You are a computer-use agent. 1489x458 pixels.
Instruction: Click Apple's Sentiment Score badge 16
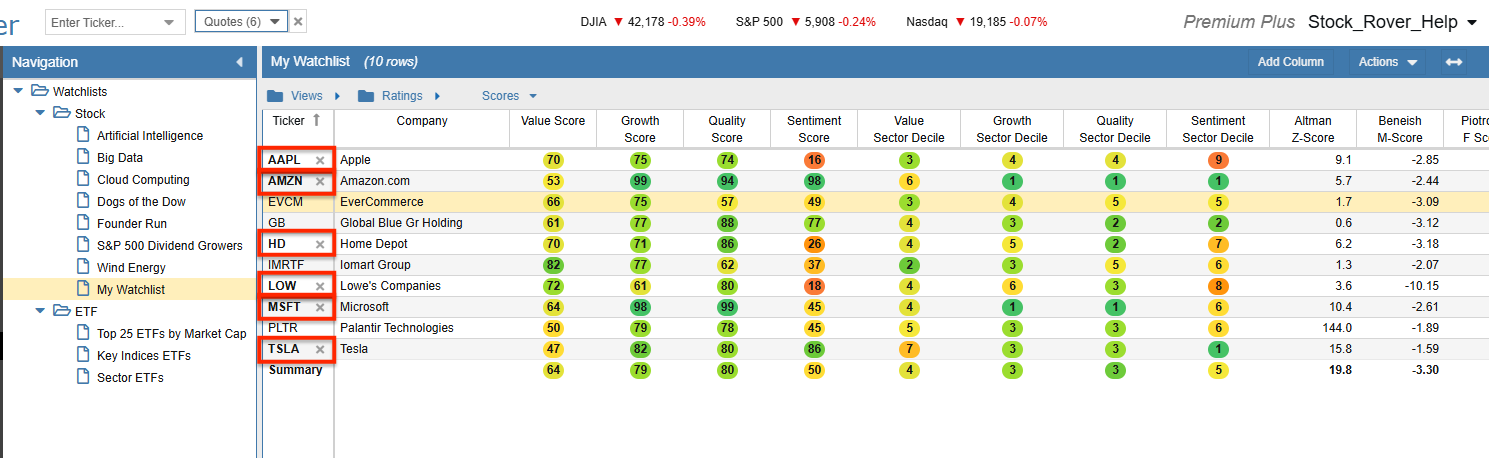tap(814, 160)
